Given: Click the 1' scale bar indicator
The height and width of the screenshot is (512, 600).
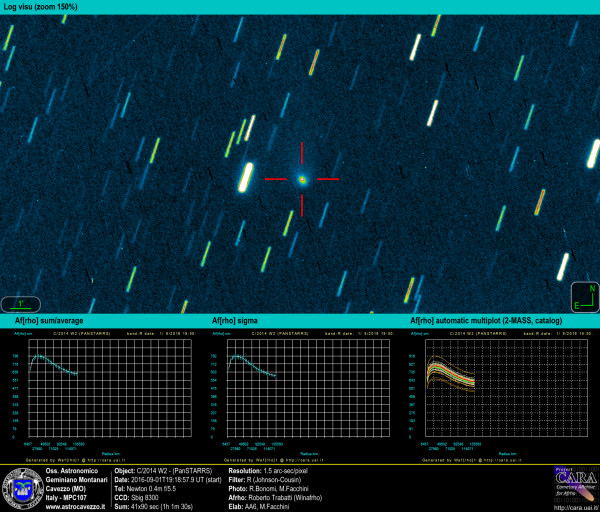Looking at the screenshot, I should [x=19, y=302].
